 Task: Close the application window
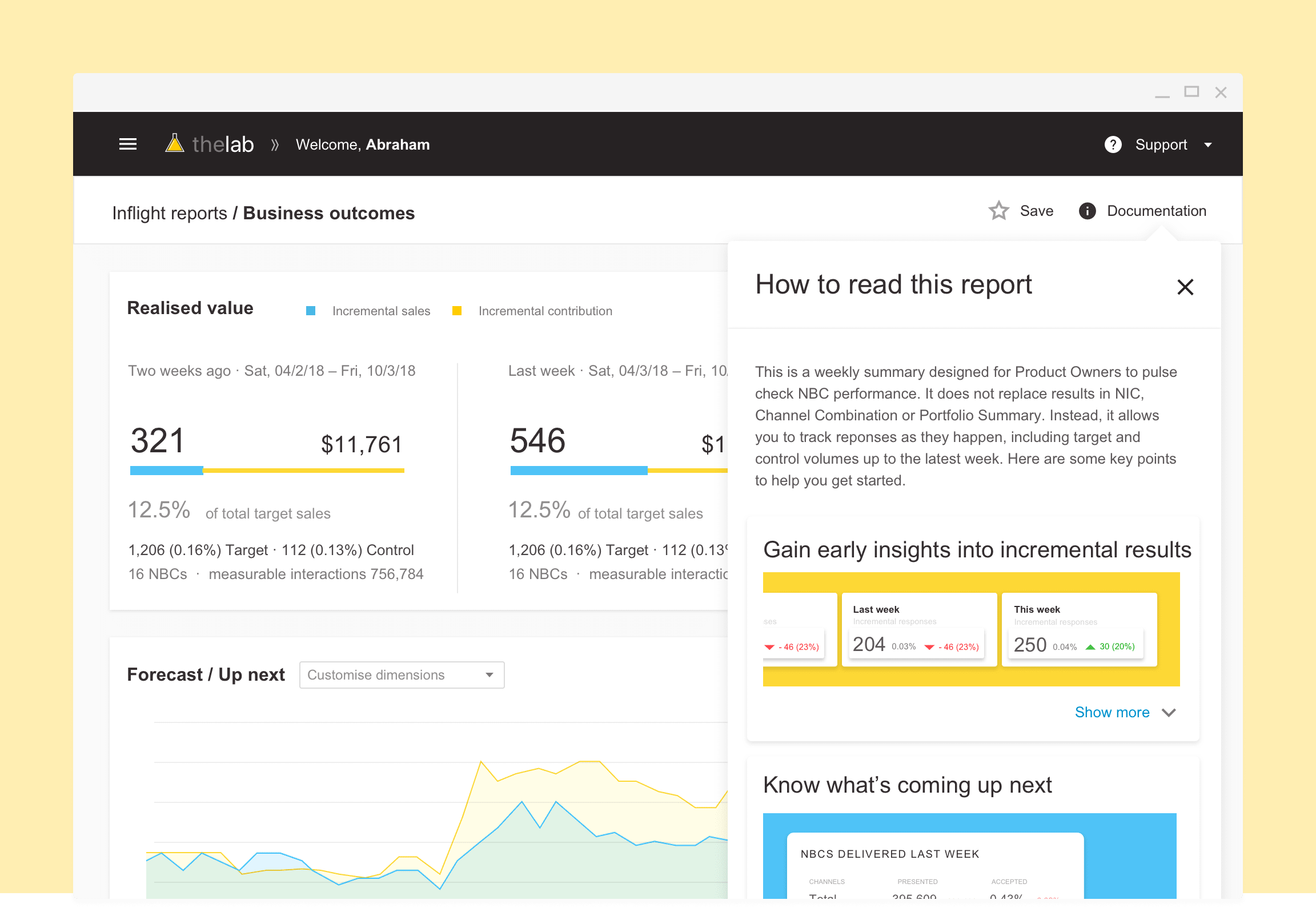click(x=1221, y=93)
